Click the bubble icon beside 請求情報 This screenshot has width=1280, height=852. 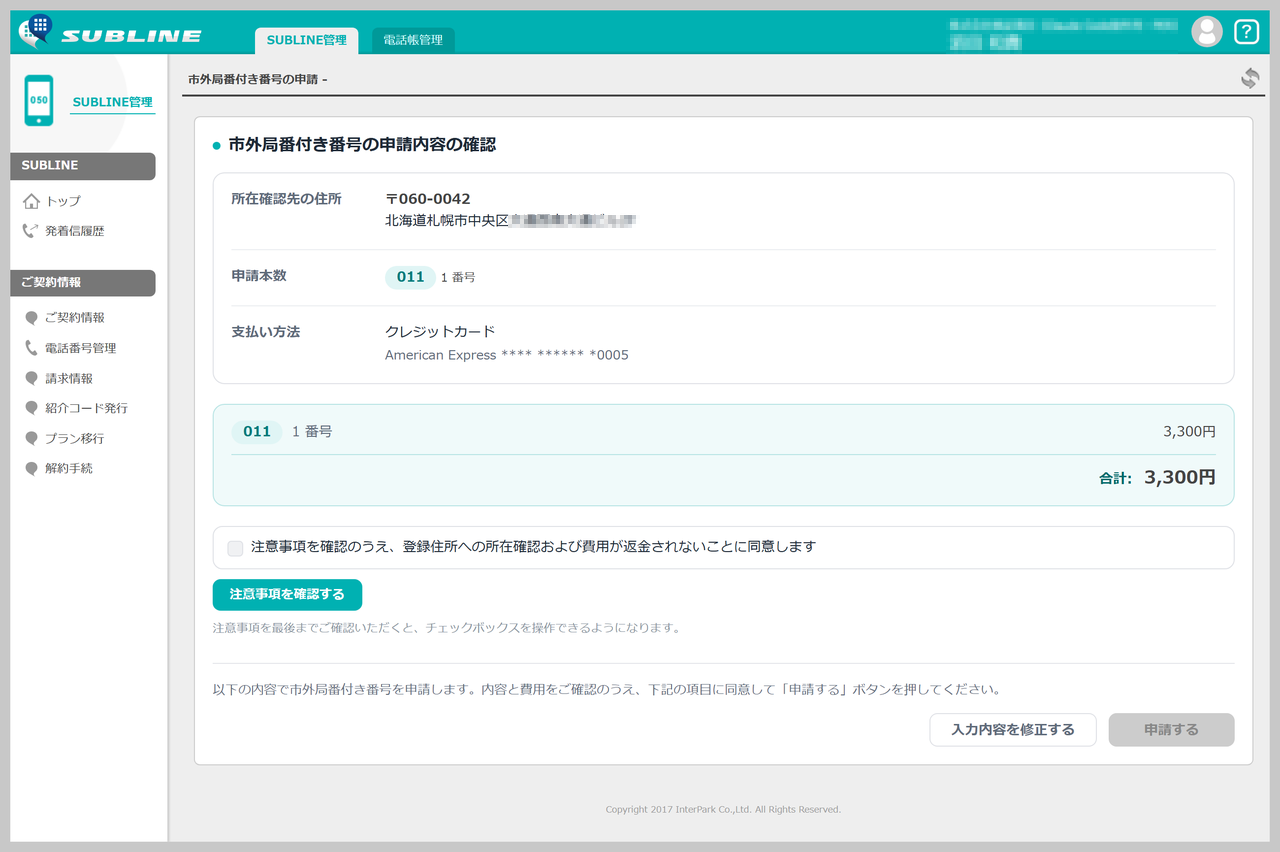[x=31, y=379]
